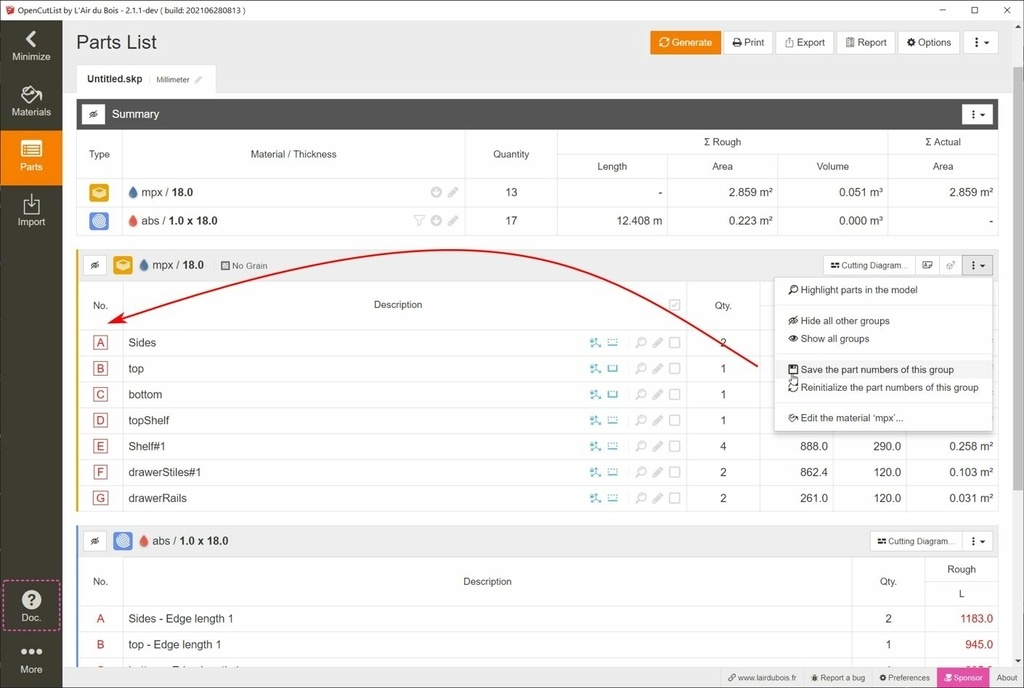Toggle the select-all checkbox in Description header

pos(675,305)
